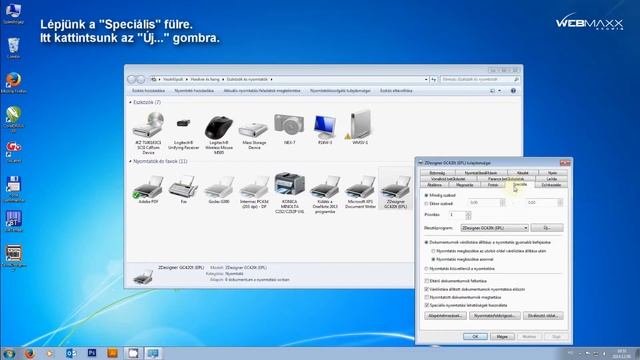Click the Windows Start button
640x360 pixels.
click(9, 353)
